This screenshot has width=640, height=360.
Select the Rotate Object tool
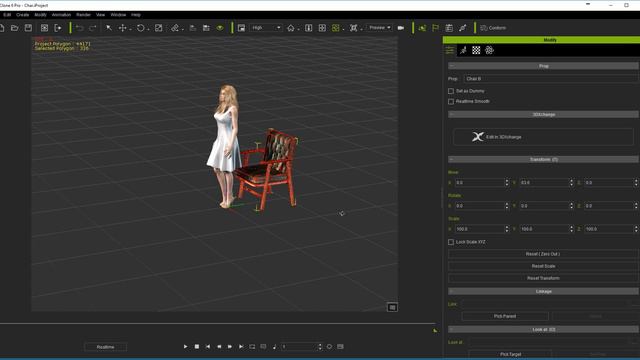coord(140,28)
